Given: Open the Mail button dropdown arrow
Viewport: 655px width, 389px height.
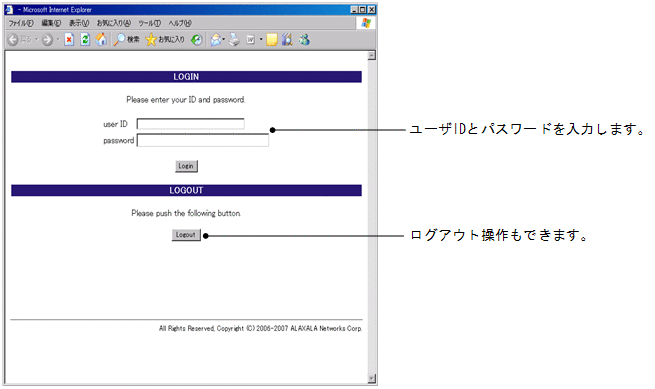Looking at the screenshot, I should pyautogui.click(x=224, y=40).
